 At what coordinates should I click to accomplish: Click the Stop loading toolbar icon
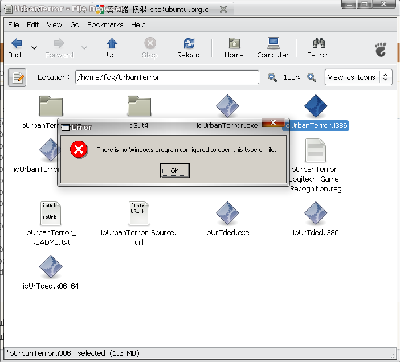150,43
